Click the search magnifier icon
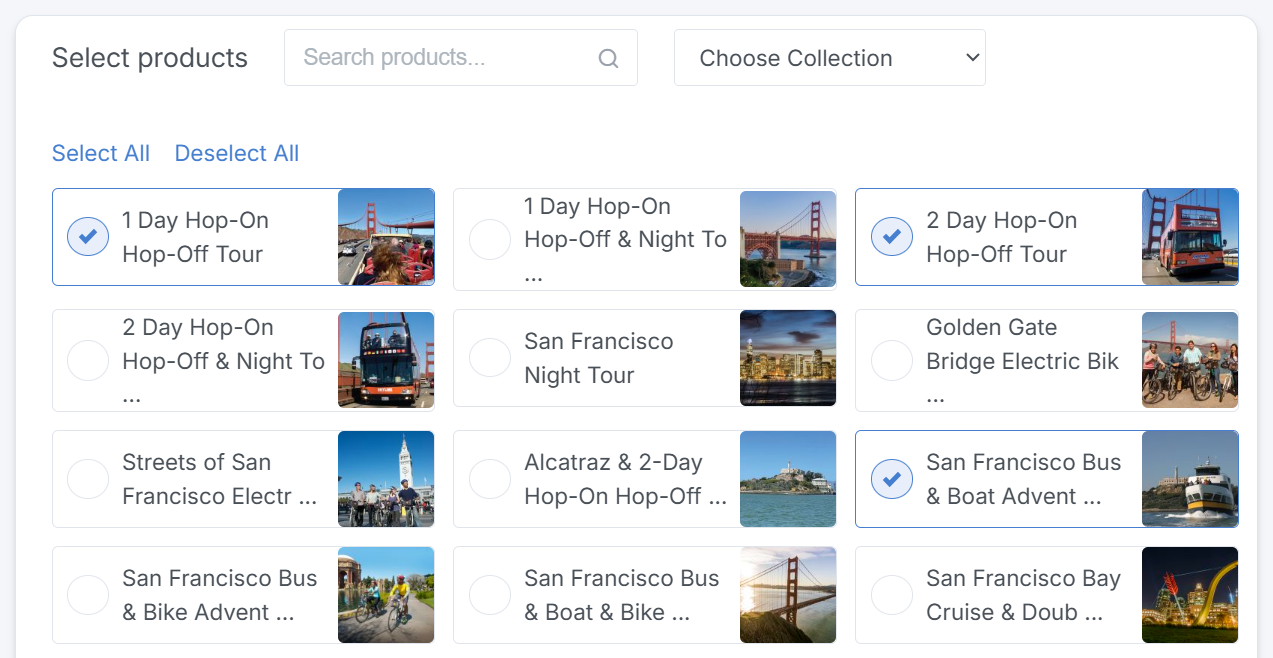The width and height of the screenshot is (1273, 658). [608, 58]
